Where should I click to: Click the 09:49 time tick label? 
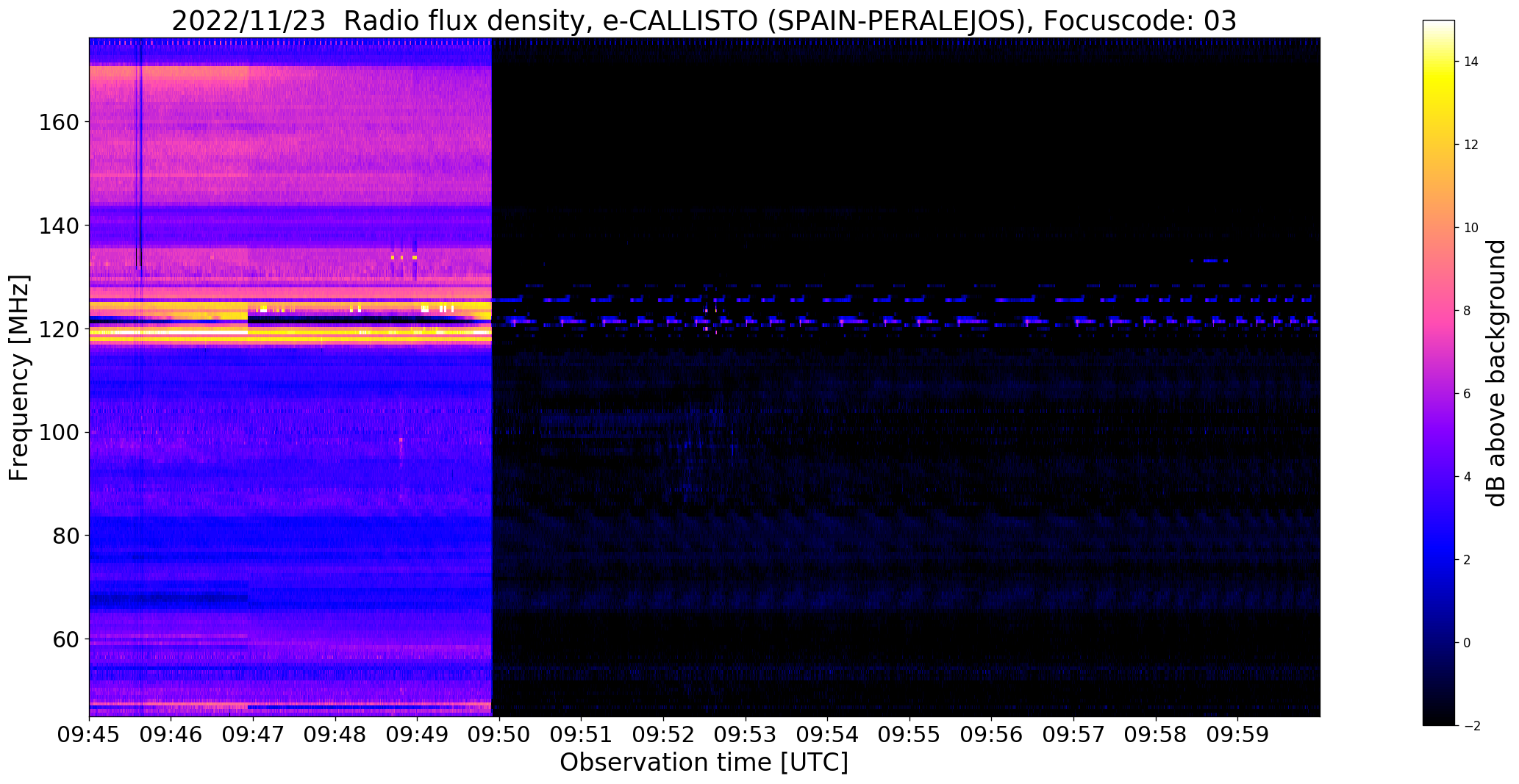pos(418,734)
